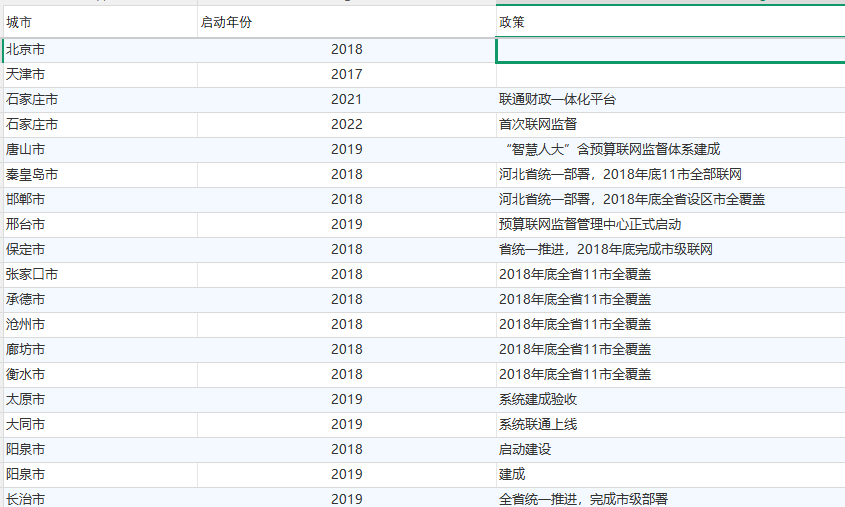Select the 建成 policy cell for 阳泉市

coord(670,475)
